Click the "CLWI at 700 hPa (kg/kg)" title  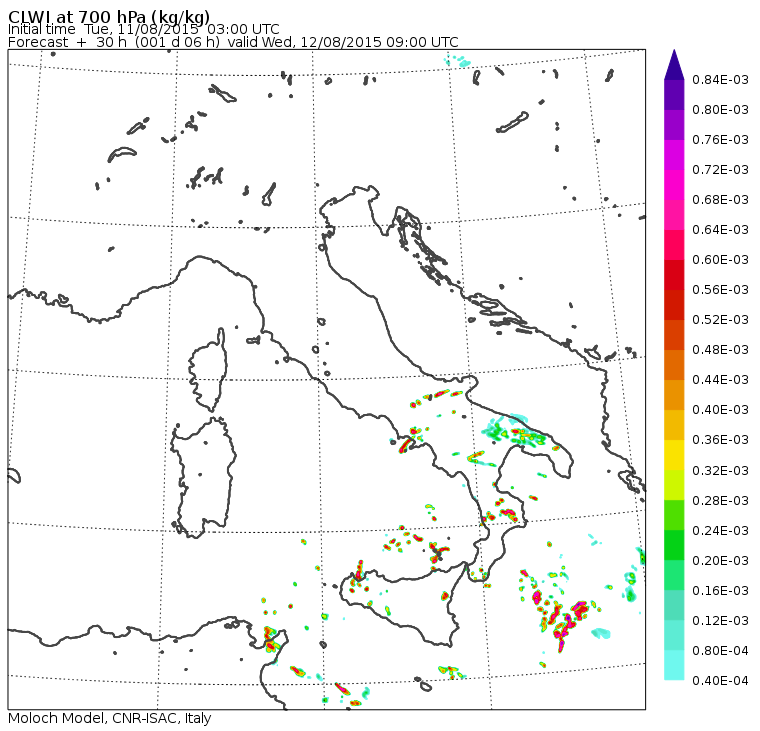click(109, 16)
